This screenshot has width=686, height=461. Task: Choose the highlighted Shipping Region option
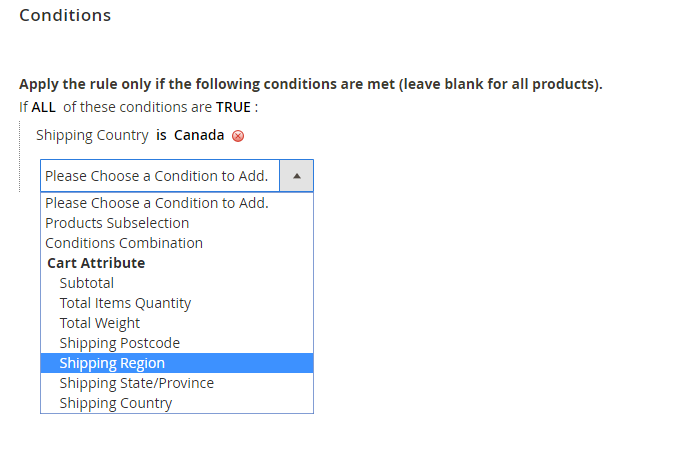tap(112, 363)
